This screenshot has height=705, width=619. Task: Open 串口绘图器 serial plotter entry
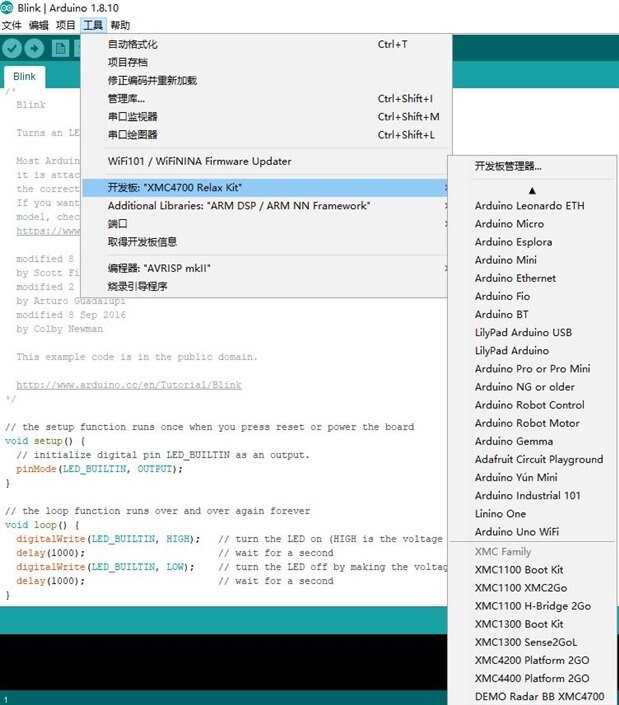(265, 134)
